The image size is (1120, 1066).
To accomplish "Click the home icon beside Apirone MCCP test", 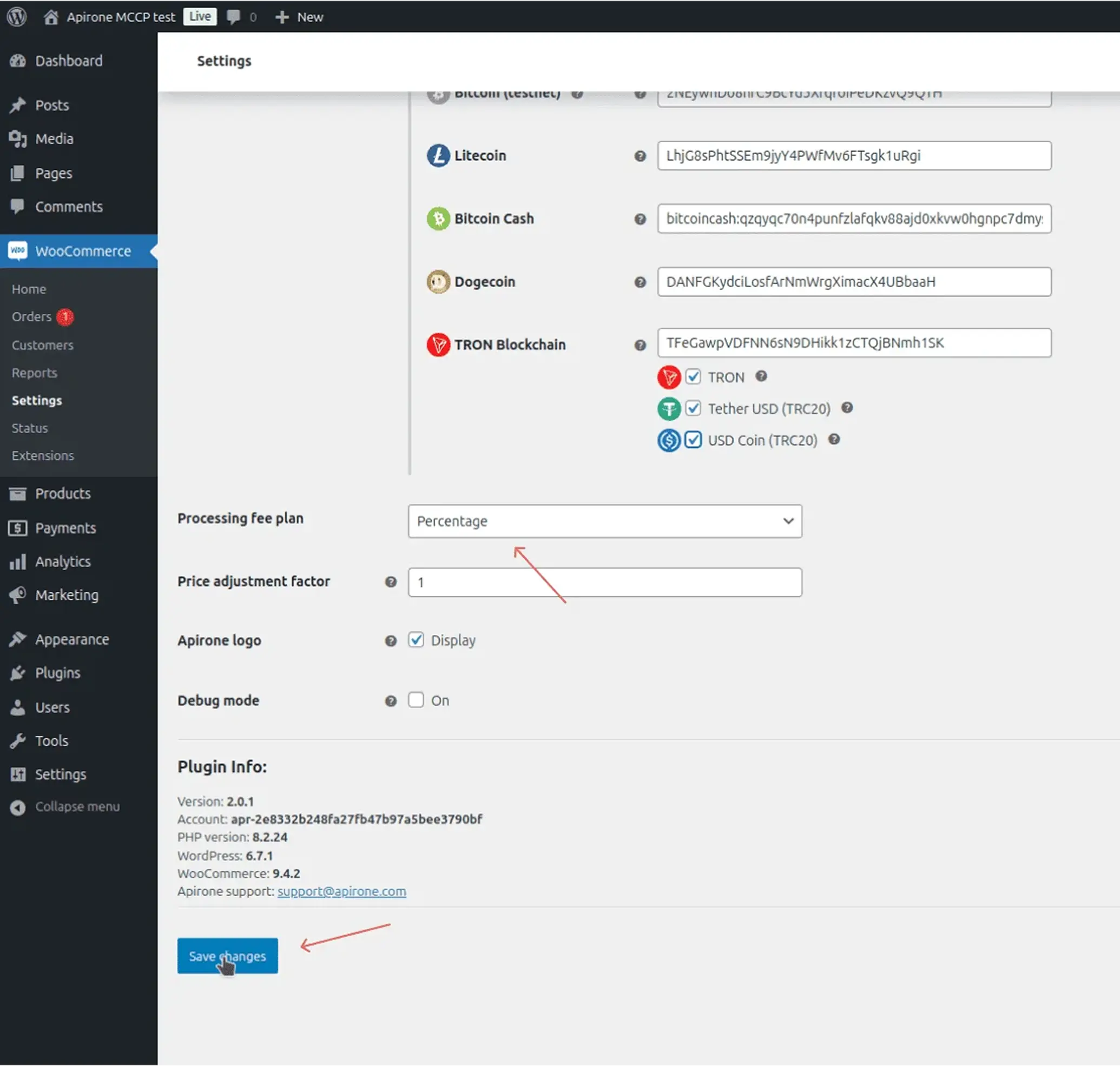I will 51,17.
